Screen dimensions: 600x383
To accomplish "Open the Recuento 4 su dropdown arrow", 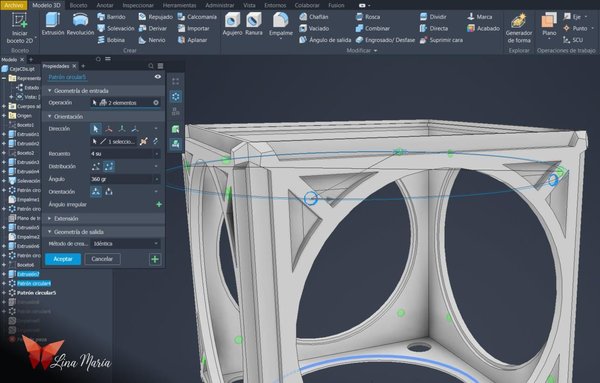I will [156, 154].
